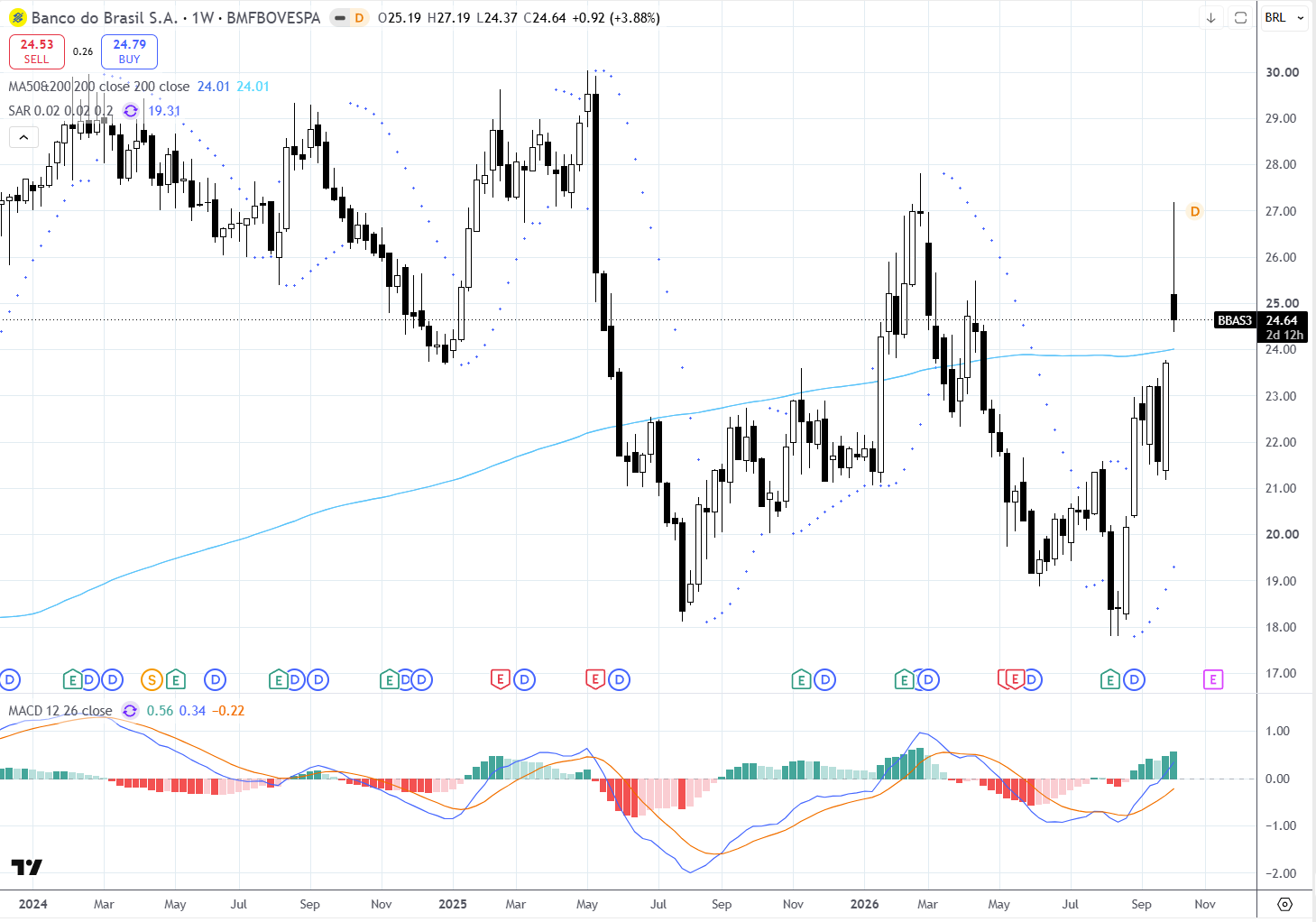The image size is (1316, 922).
Task: Click the 17.00 price axis label
Action: [1282, 673]
